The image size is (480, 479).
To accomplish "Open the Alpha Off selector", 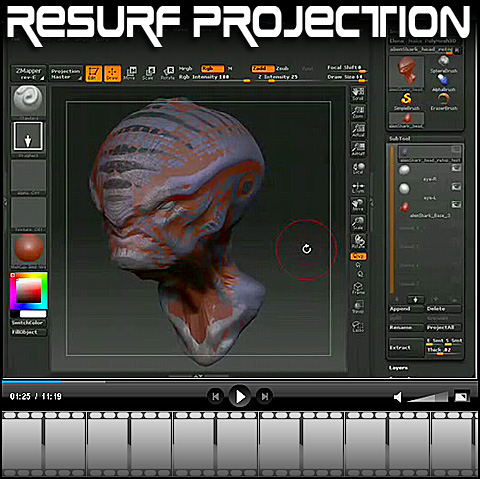I will (x=28, y=177).
